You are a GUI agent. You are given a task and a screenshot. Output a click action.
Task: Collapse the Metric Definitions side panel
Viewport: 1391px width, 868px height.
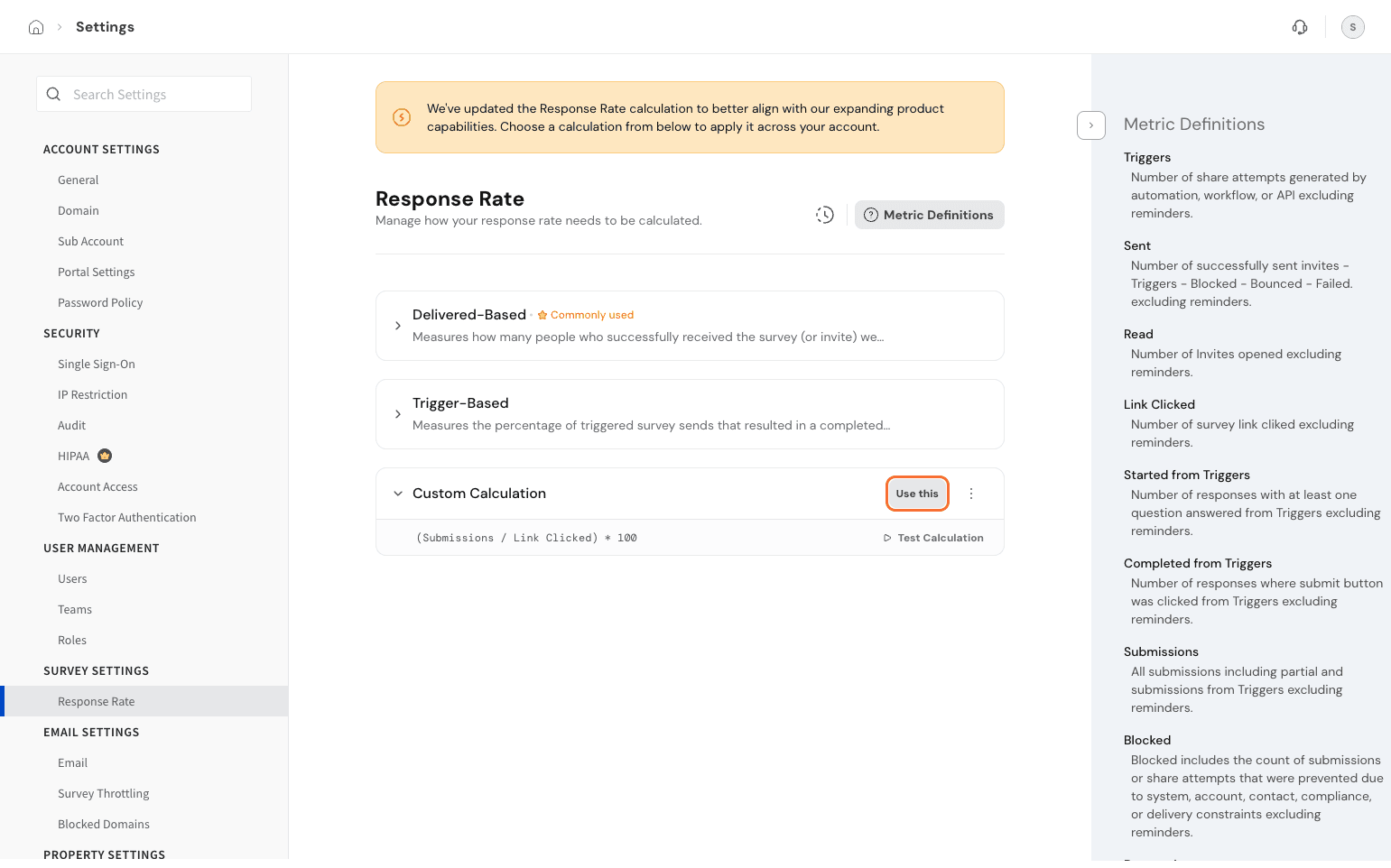coord(1090,125)
